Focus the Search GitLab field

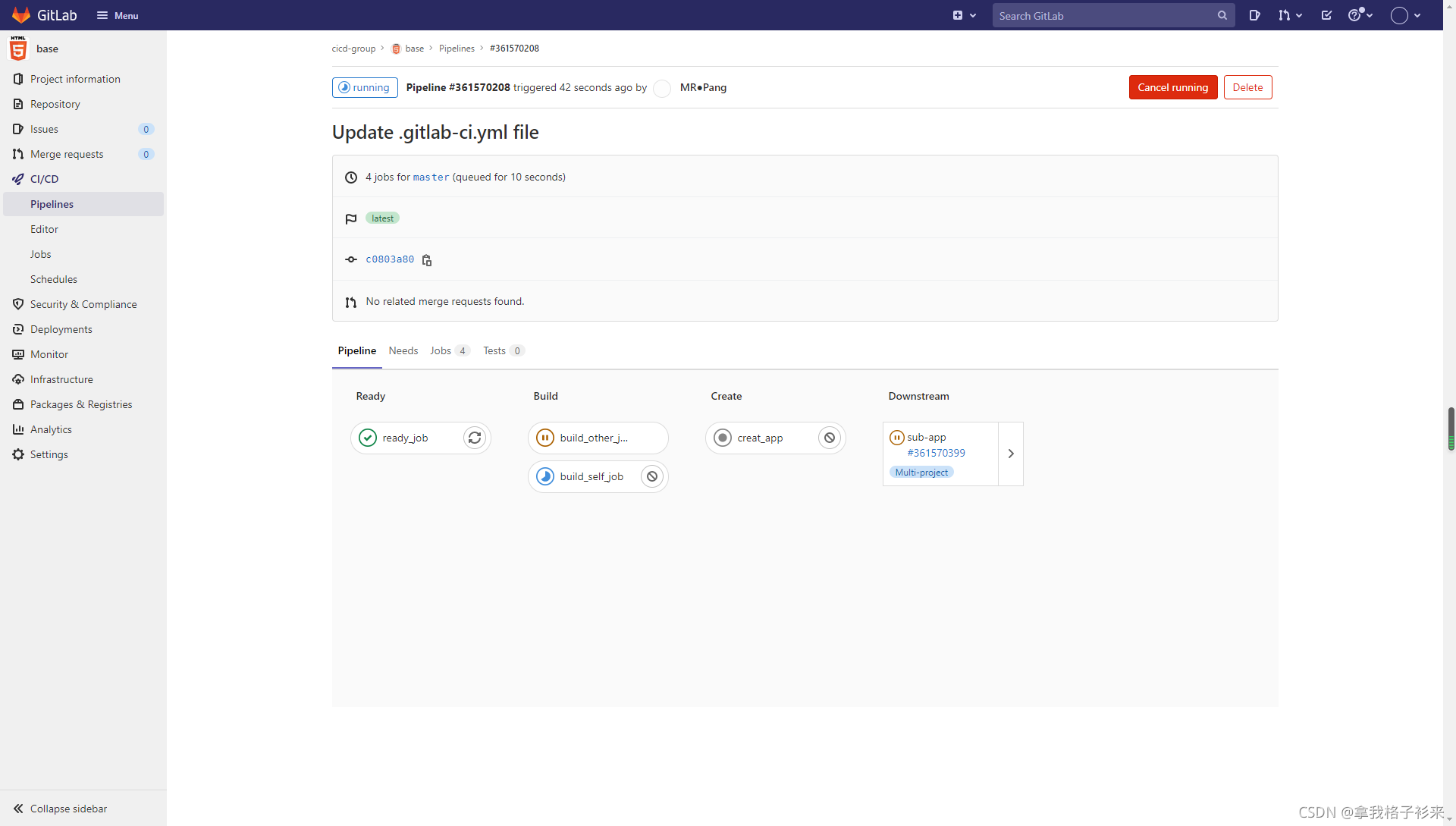pyautogui.click(x=1103, y=15)
